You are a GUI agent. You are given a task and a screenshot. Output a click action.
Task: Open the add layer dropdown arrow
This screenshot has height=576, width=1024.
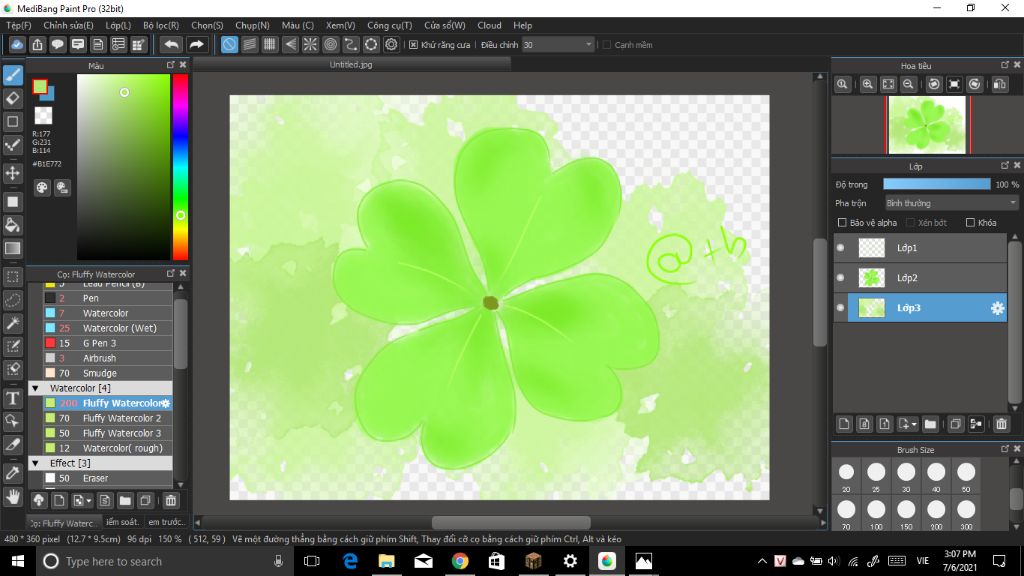click(x=913, y=424)
